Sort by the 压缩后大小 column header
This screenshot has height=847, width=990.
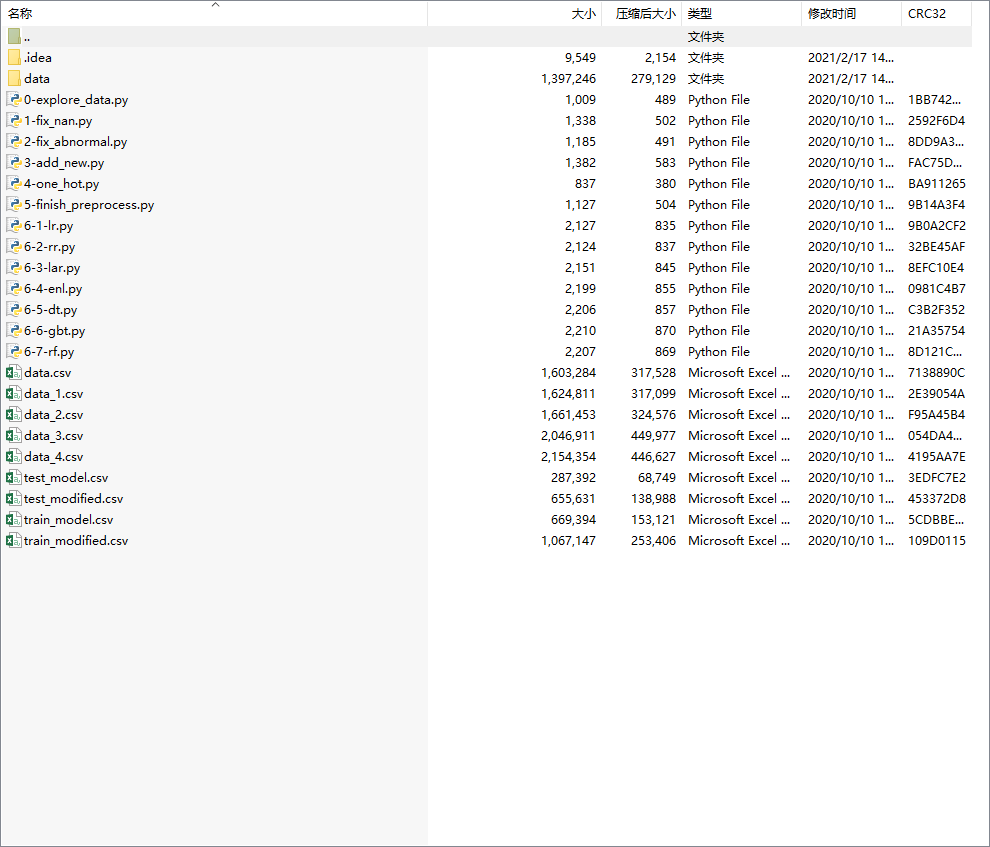click(641, 14)
